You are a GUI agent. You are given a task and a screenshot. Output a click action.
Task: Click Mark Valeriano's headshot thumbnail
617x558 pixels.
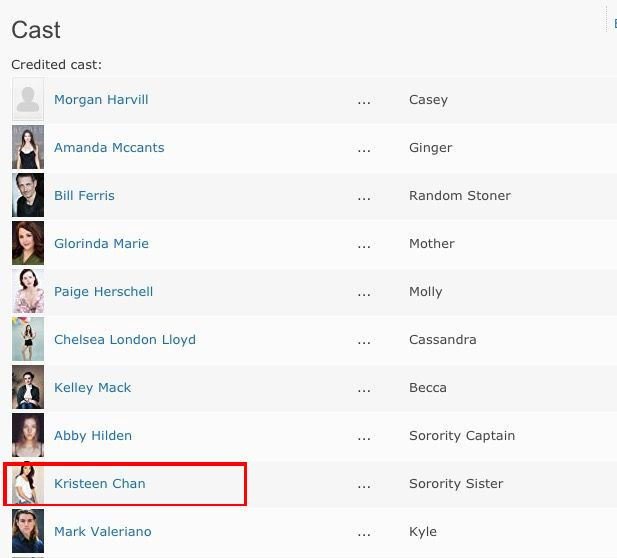point(28,532)
